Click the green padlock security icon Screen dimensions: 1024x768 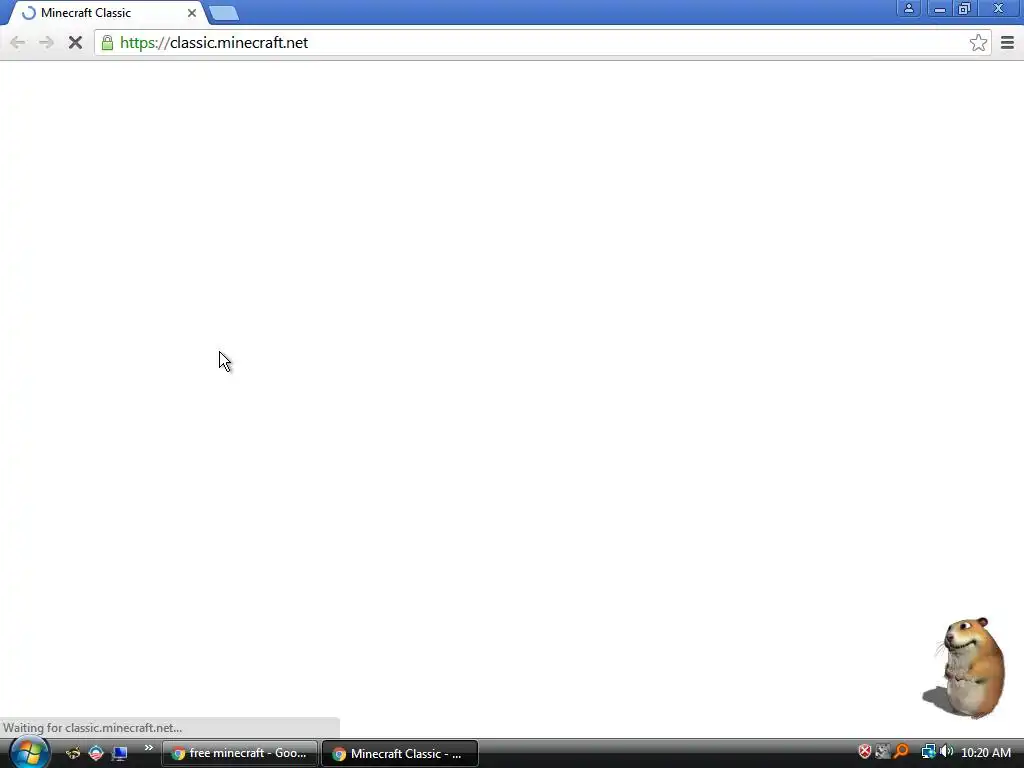107,43
